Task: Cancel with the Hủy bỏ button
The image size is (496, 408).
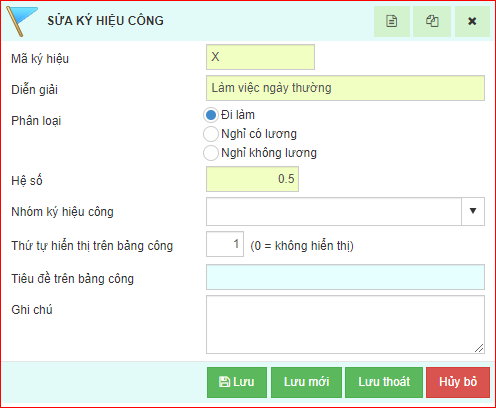Action: (458, 382)
